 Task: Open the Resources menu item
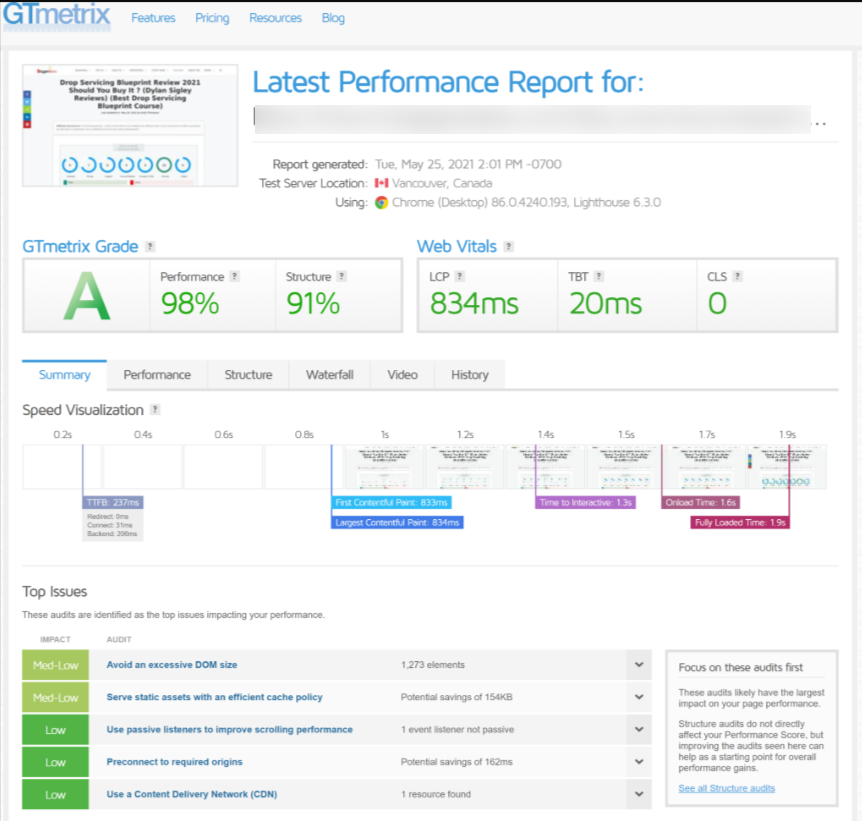[275, 18]
